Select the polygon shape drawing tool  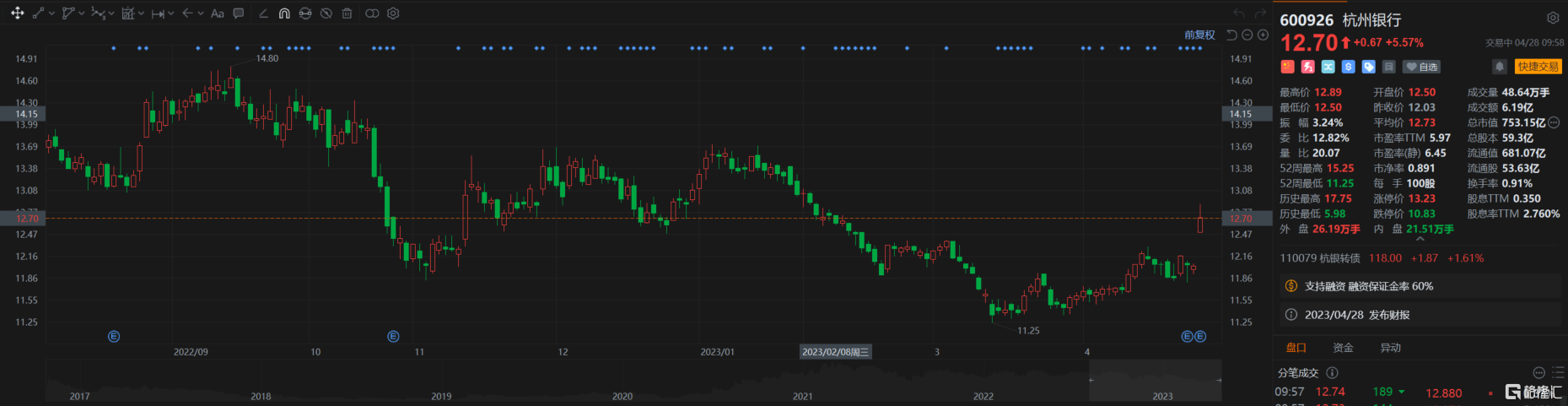(68, 13)
